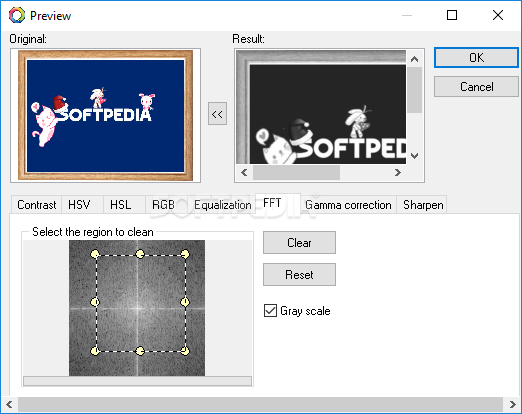Screen dimensions: 522x414
Task: Switch to the Sharpen tab
Action: [423, 204]
